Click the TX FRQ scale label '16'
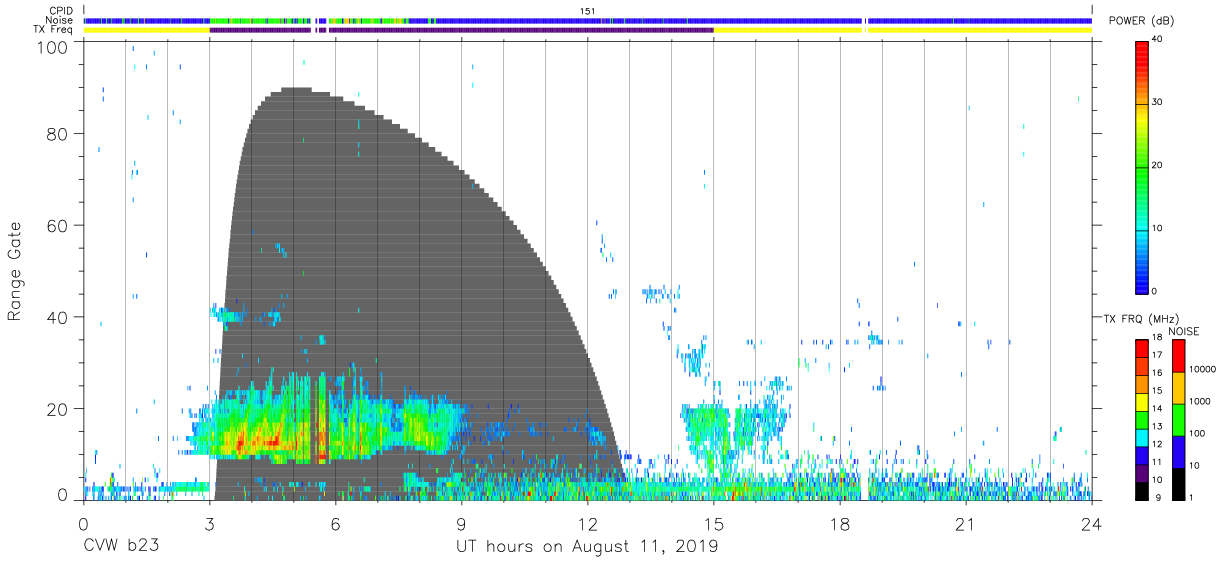 click(x=1157, y=373)
